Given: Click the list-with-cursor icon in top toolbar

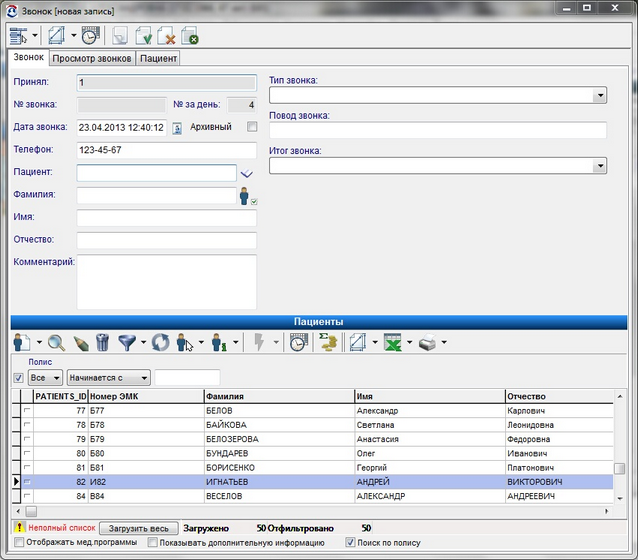Looking at the screenshot, I should click(x=19, y=36).
